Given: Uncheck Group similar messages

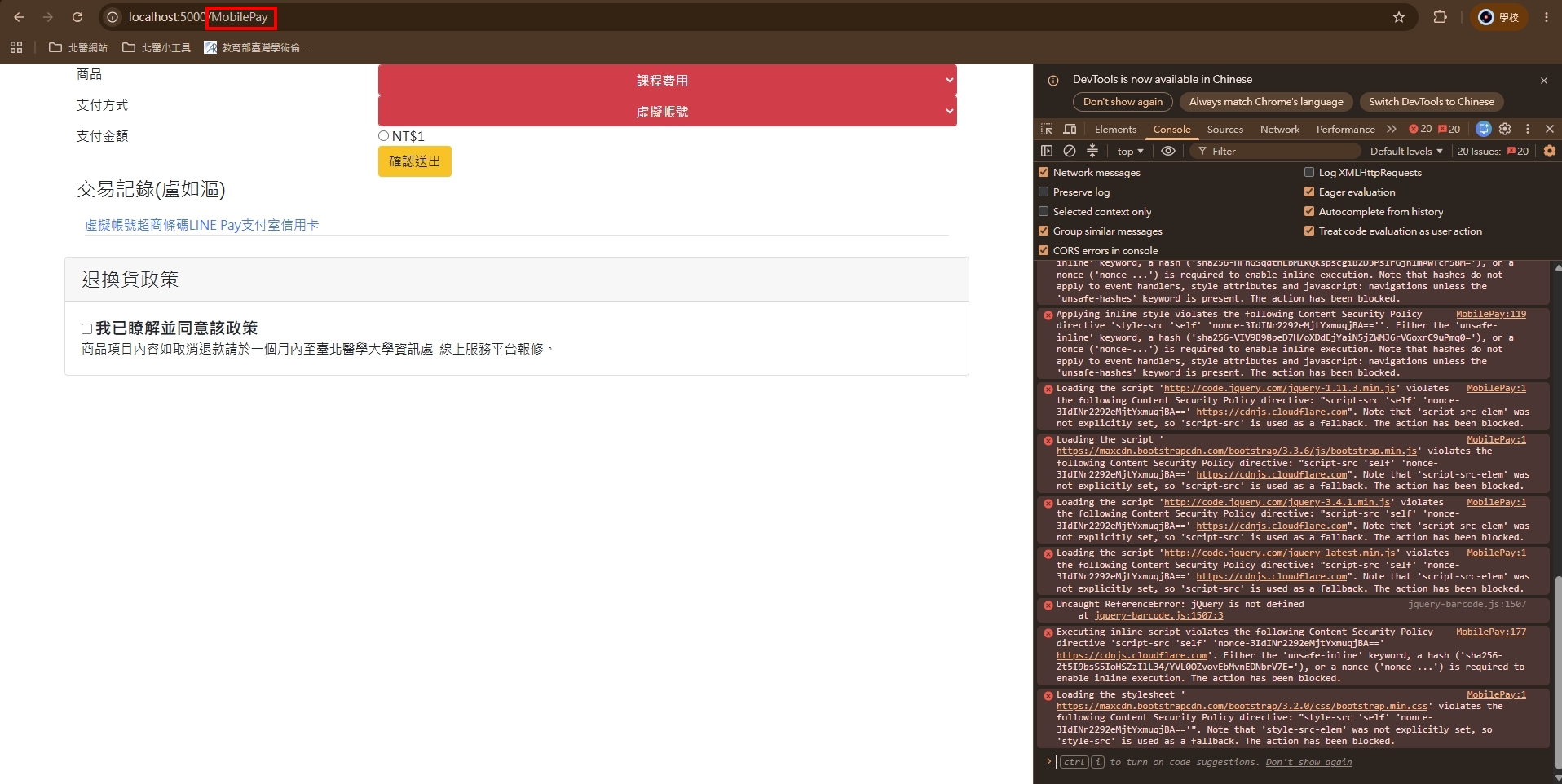Looking at the screenshot, I should pyautogui.click(x=1044, y=231).
